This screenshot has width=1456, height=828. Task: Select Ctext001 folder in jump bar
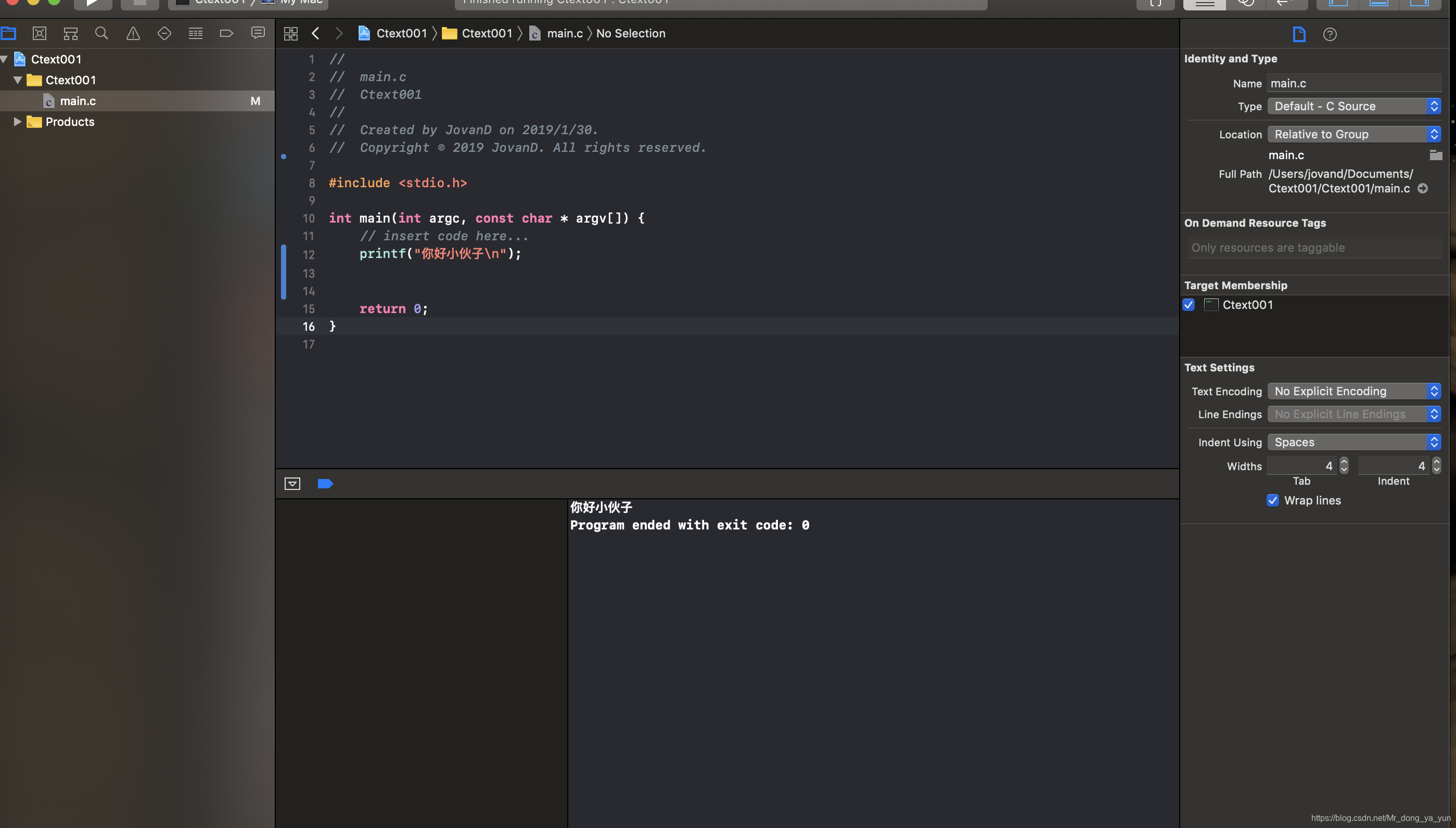[x=477, y=34]
